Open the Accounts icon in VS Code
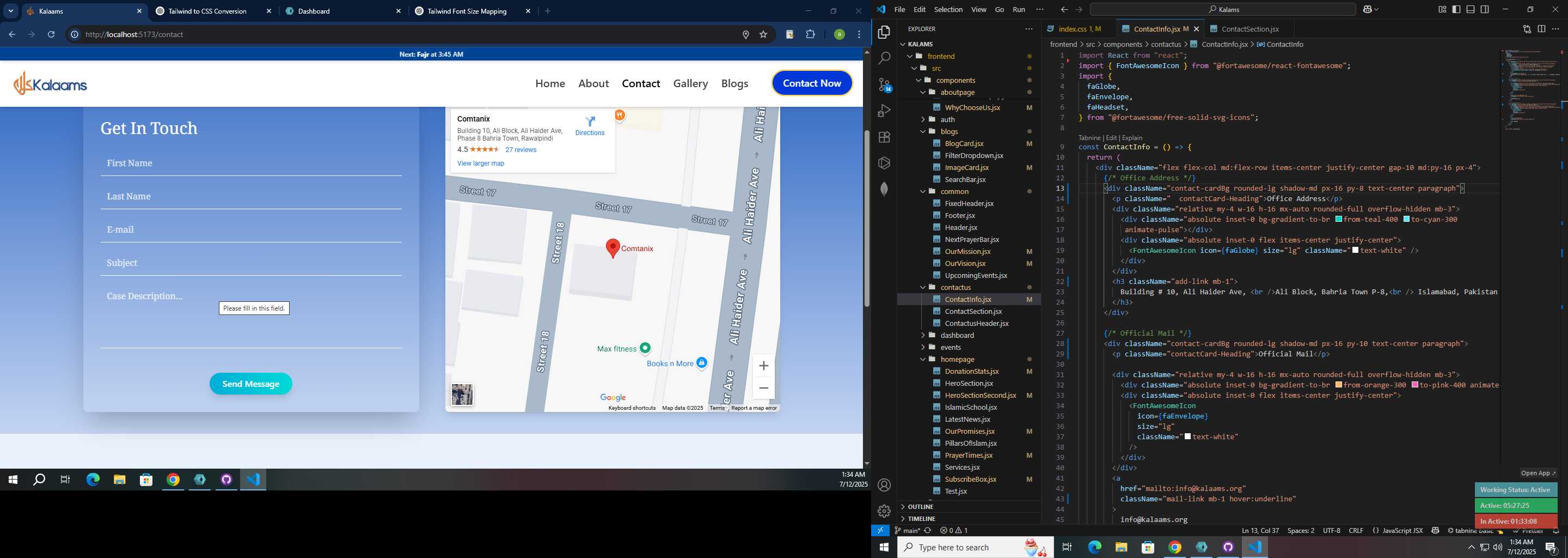The height and width of the screenshot is (558, 1568). click(884, 485)
